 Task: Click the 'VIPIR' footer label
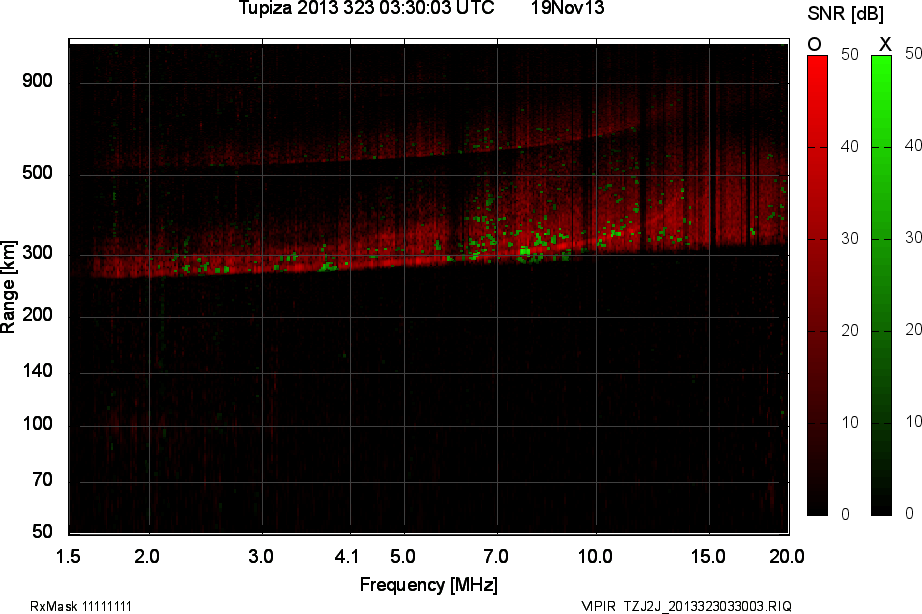(598, 606)
